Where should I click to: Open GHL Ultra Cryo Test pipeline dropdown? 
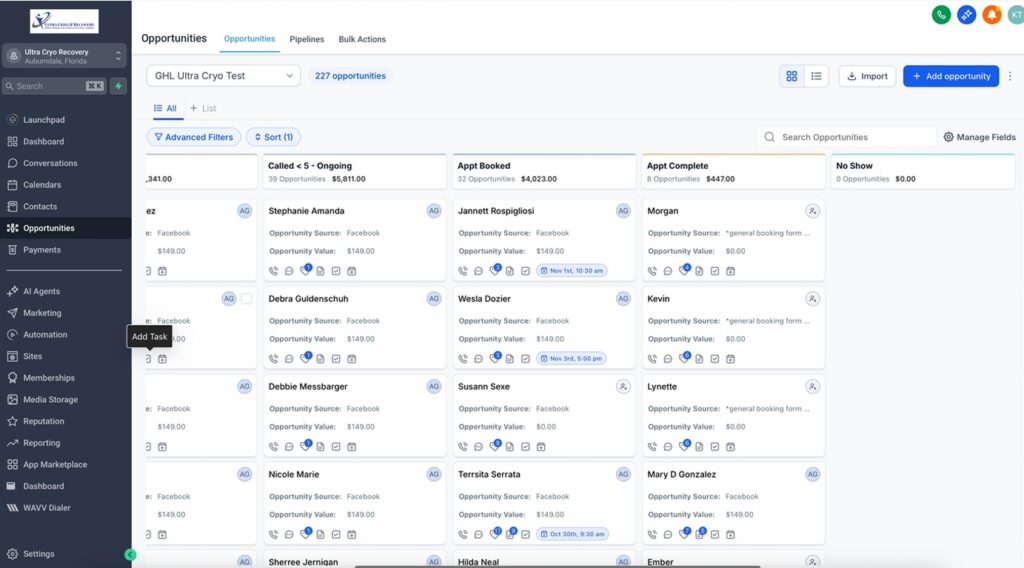(x=223, y=76)
